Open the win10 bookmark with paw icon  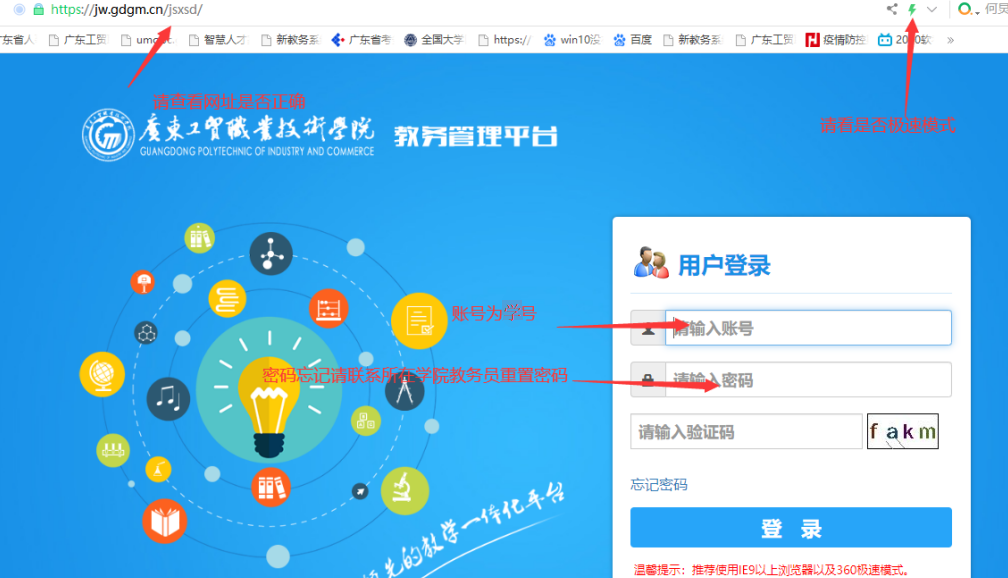tap(572, 40)
